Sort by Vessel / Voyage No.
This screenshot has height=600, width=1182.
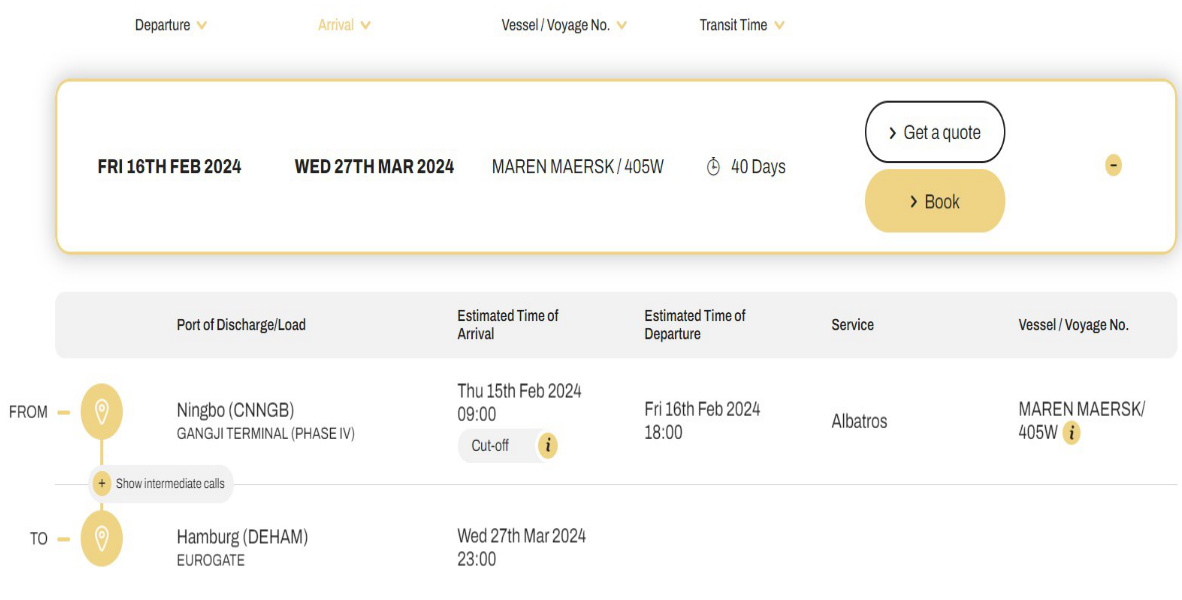pyautogui.click(x=564, y=25)
